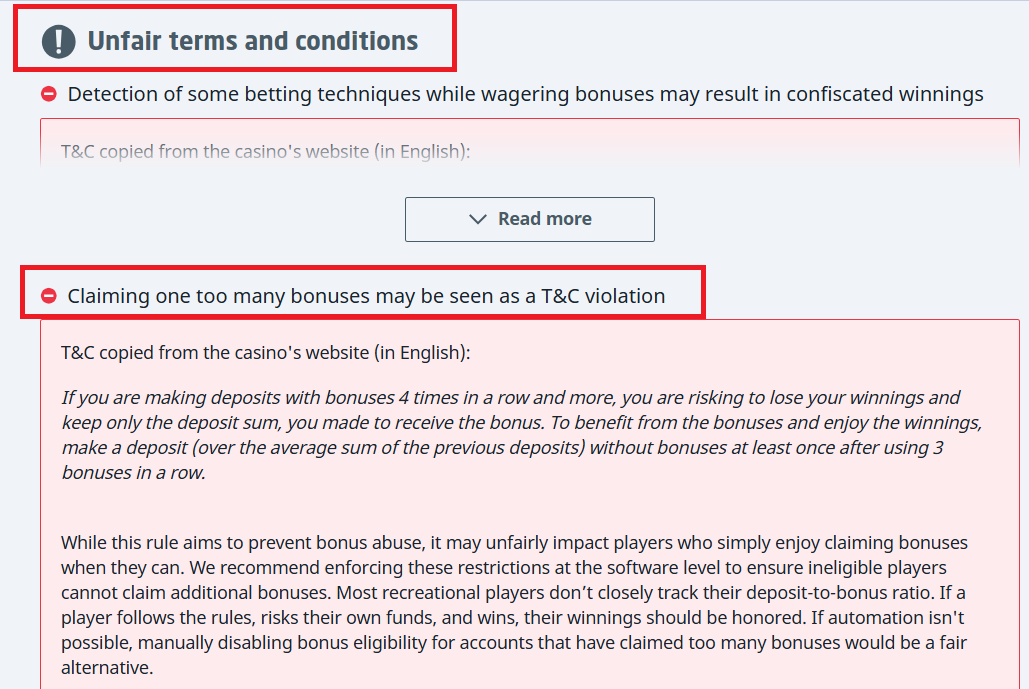Open the Detection of some betting techniques item
This screenshot has width=1029, height=689.
[x=525, y=94]
